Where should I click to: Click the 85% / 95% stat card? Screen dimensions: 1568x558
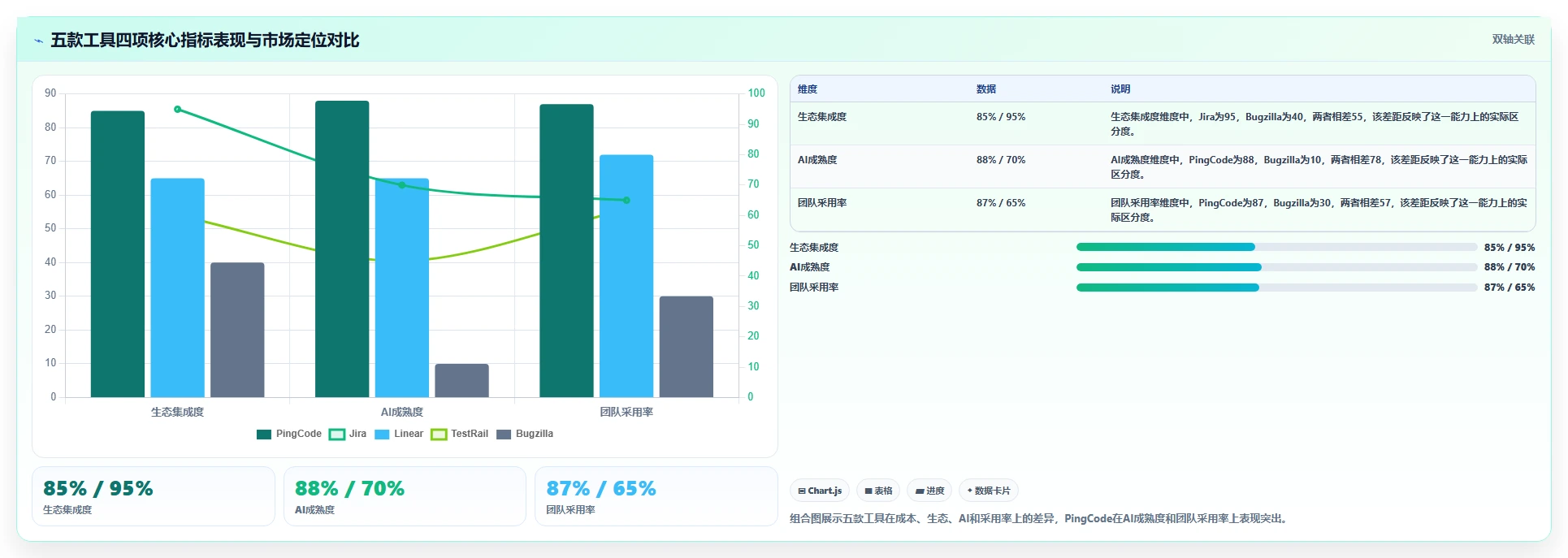coord(154,496)
